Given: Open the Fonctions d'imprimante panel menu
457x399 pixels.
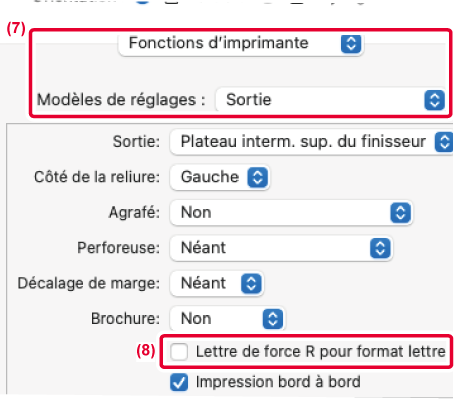Looking at the screenshot, I should (x=240, y=44).
